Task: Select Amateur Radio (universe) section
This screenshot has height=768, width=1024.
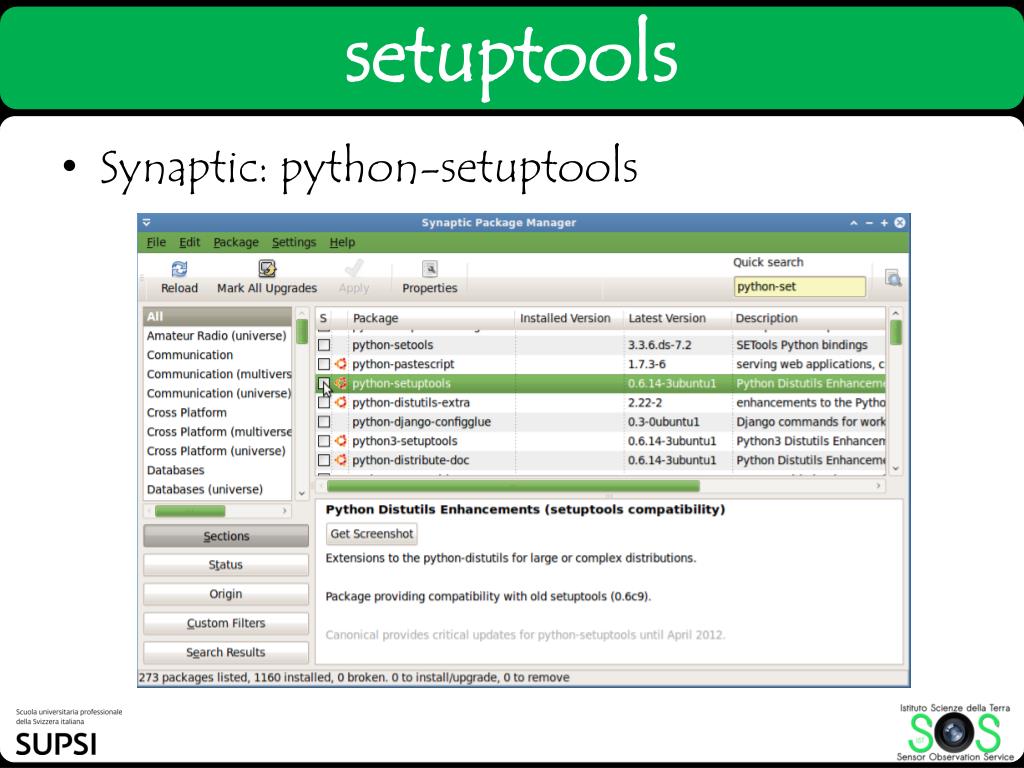Action: [217, 336]
